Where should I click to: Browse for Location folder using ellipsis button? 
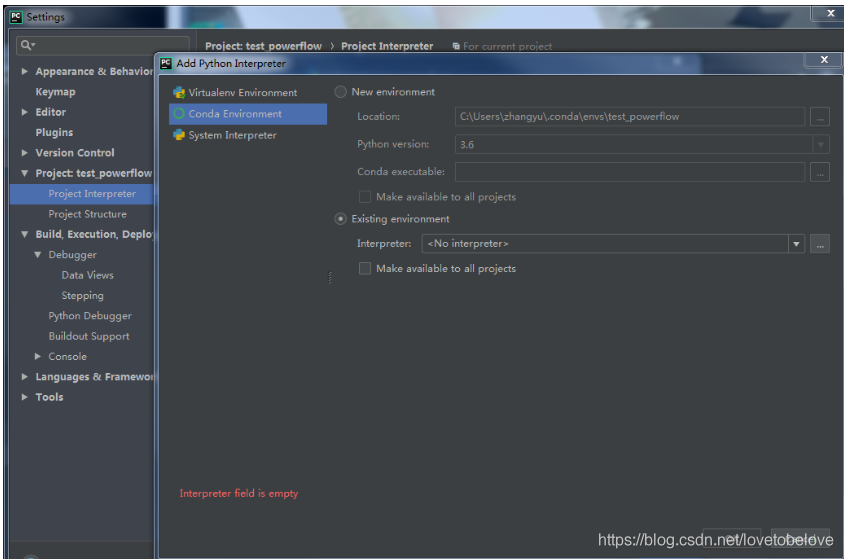tap(820, 117)
